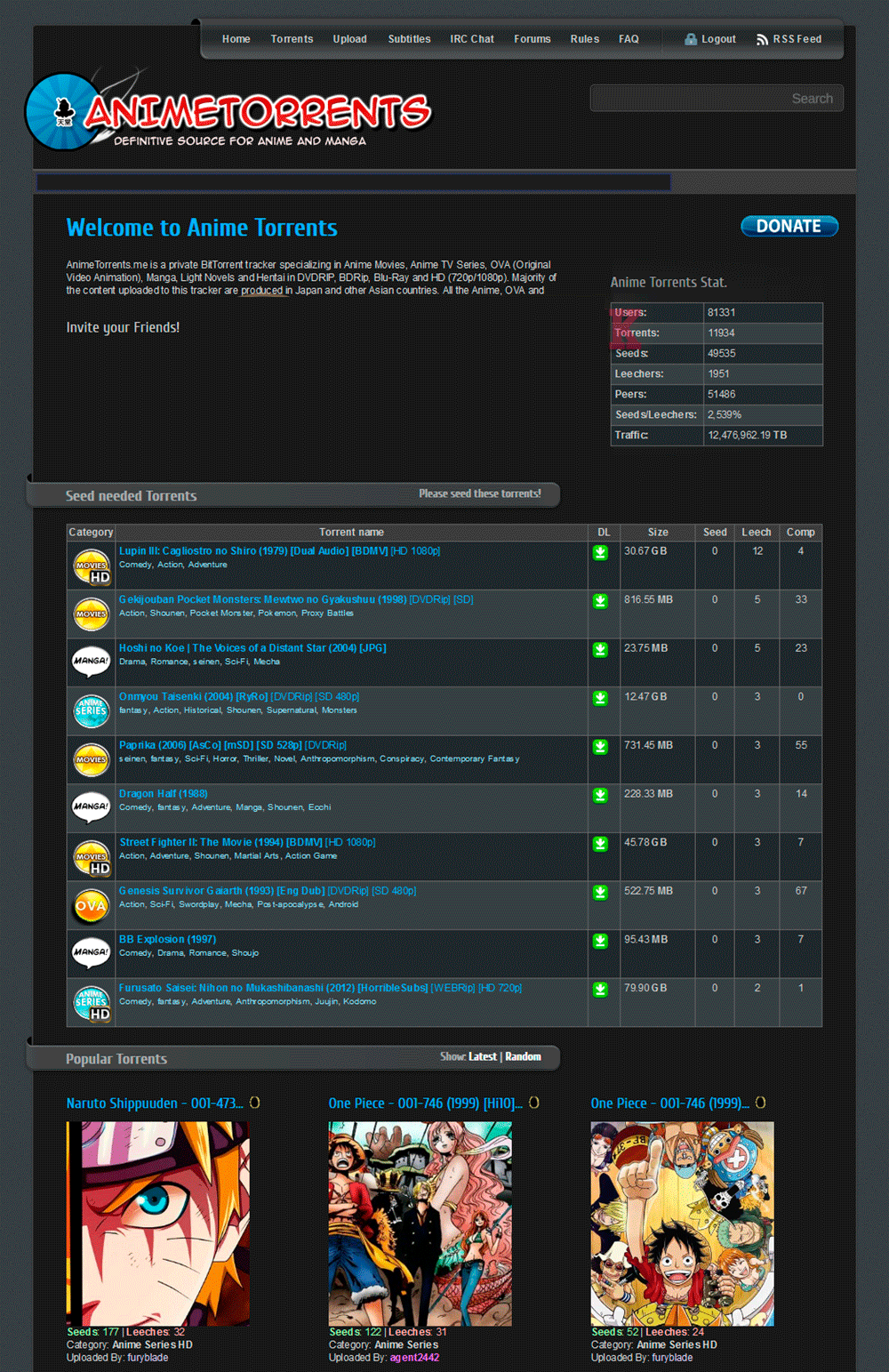Download Street Fighter II movie torrent
This screenshot has width=889, height=1372.
600,843
